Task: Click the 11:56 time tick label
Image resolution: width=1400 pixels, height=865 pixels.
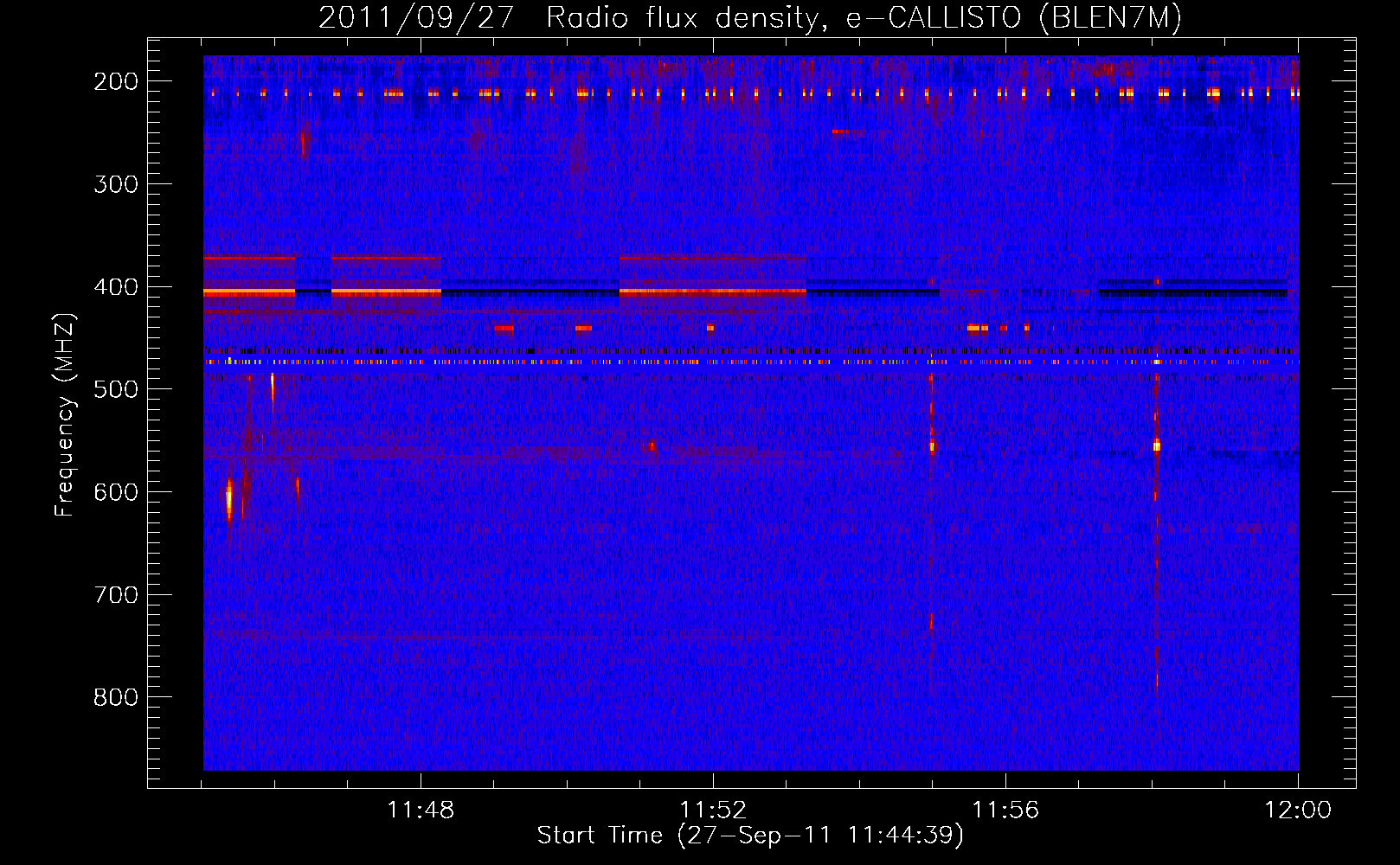Action: 1005,811
